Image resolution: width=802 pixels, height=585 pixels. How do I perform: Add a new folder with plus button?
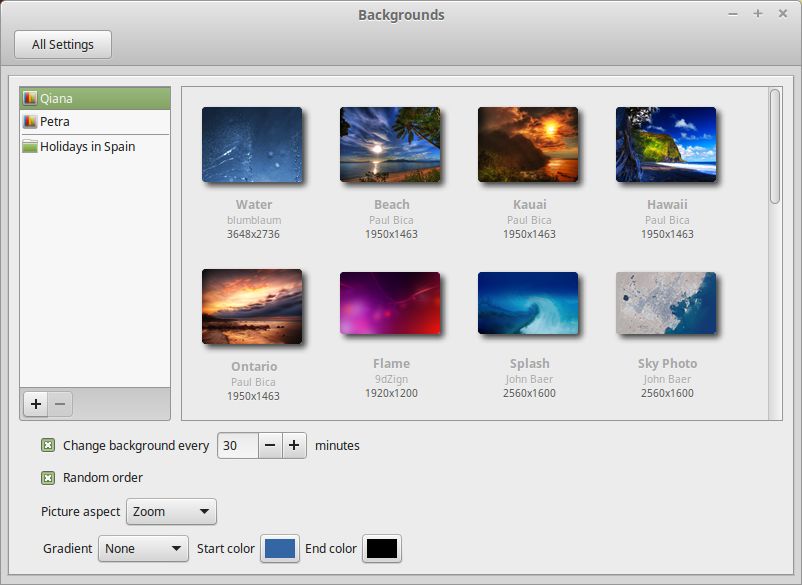point(36,404)
